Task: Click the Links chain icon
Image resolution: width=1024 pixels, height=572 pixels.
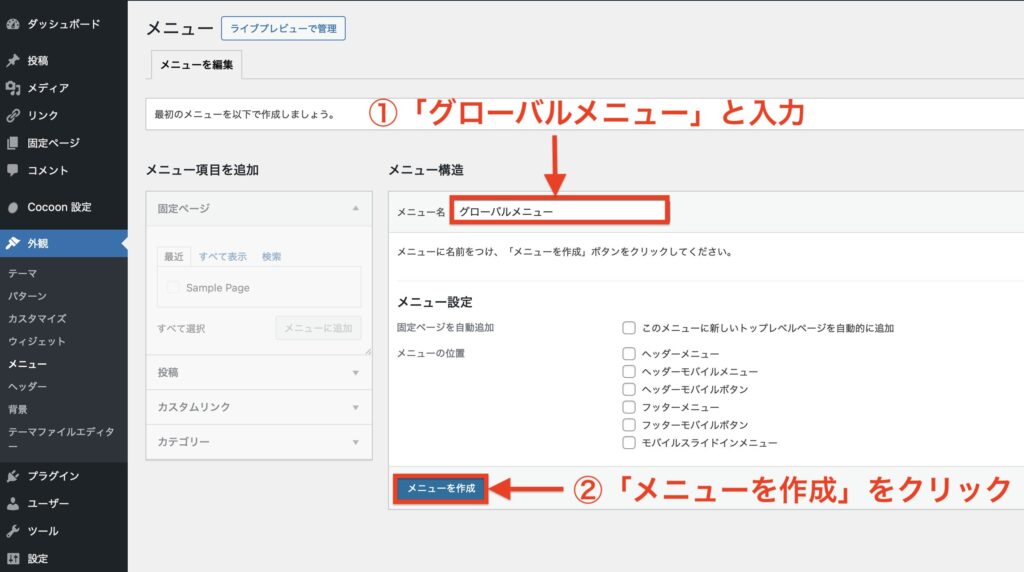Action: click(13, 115)
